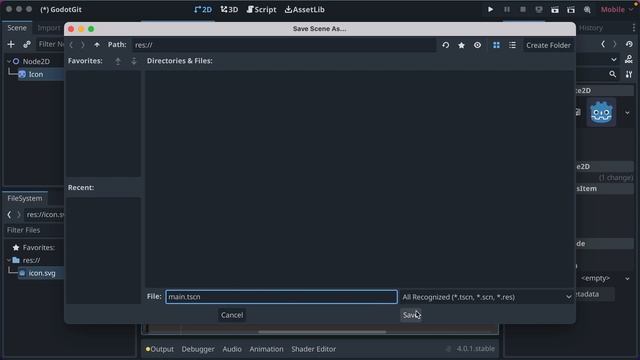The image size is (640, 360).
Task: Open the Animation bottom panel
Action: [x=267, y=349]
